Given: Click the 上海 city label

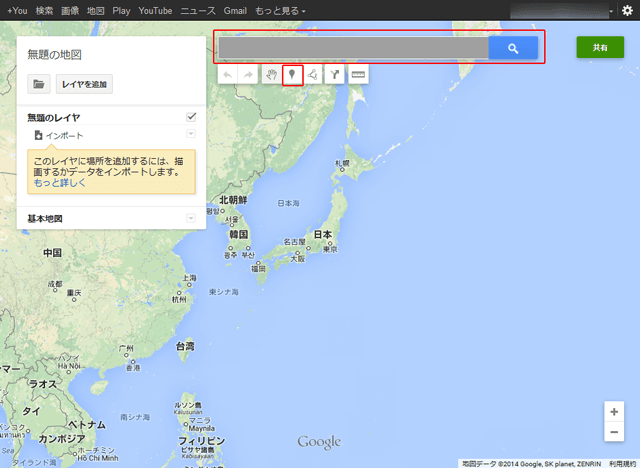Looking at the screenshot, I should (189, 278).
